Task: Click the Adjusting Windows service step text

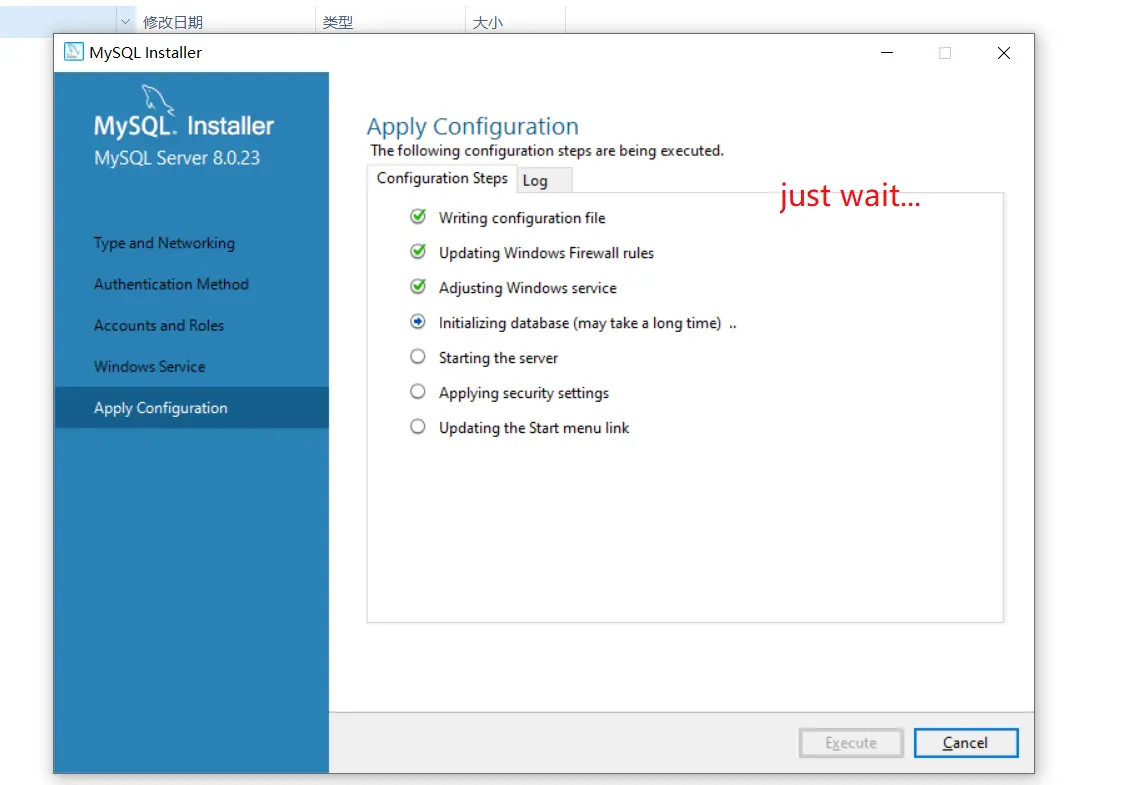Action: [528, 288]
